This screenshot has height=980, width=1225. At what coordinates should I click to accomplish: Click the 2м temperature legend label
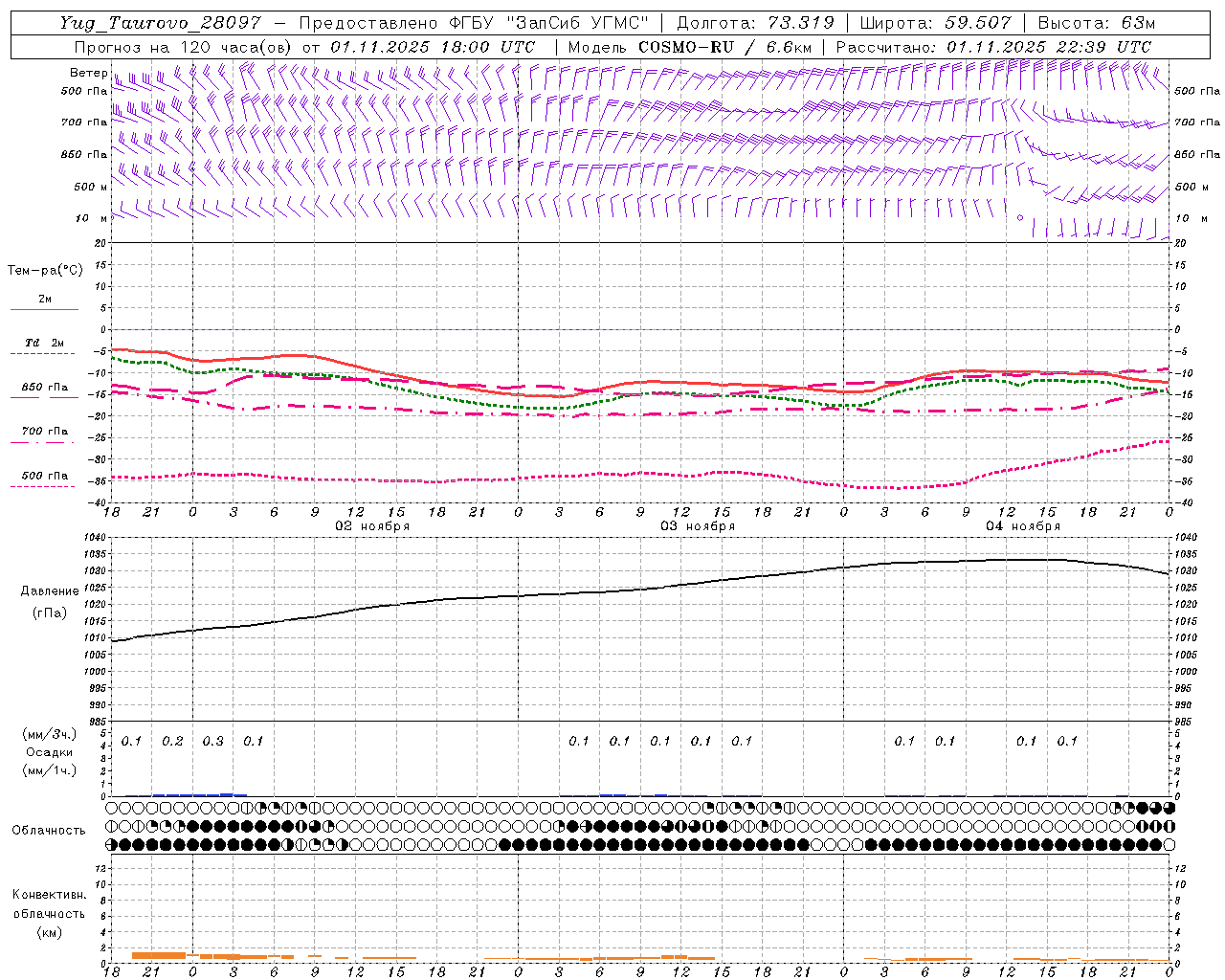45,300
